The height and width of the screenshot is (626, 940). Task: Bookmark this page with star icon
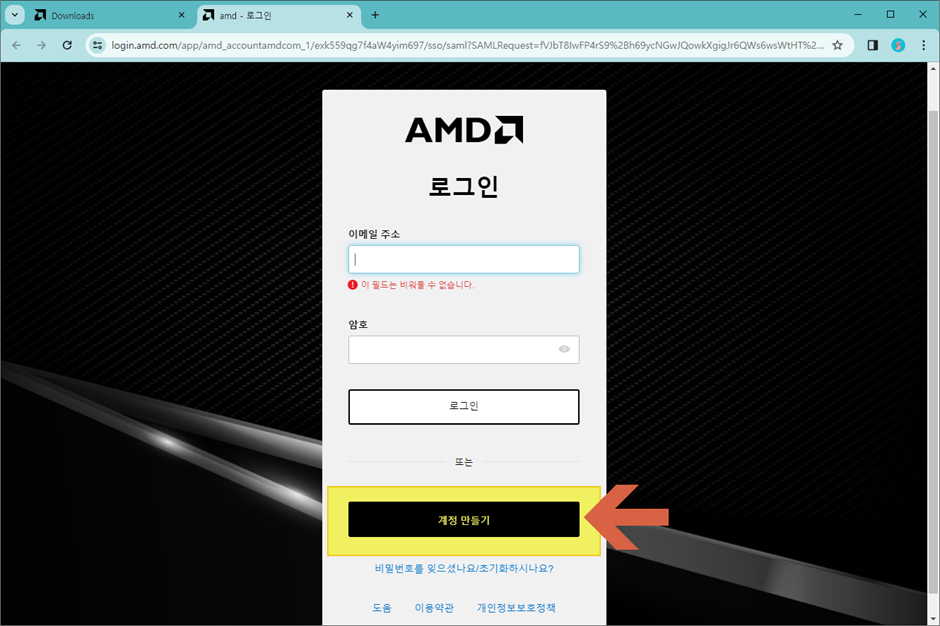tap(837, 46)
